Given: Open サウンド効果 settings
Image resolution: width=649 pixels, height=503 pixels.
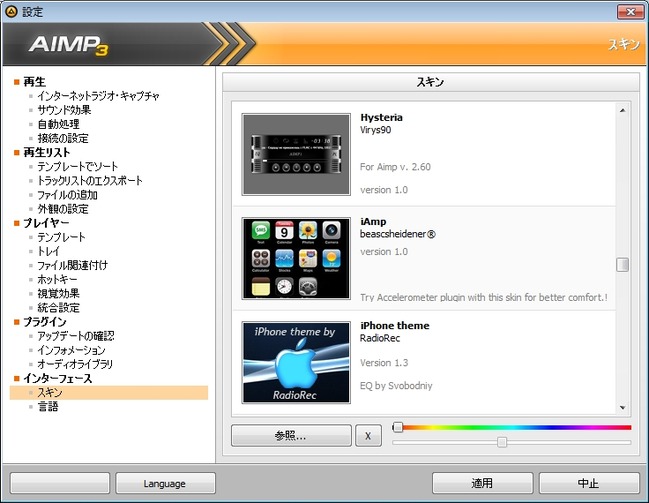Looking at the screenshot, I should coord(64,110).
